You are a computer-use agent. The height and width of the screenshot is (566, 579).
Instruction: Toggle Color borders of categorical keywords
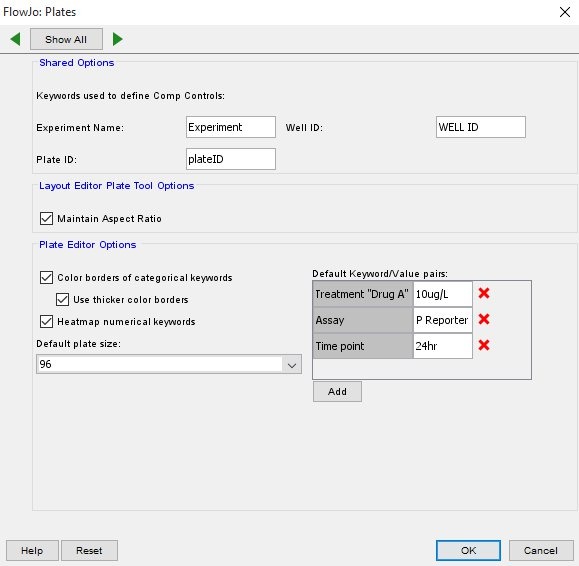[x=46, y=278]
